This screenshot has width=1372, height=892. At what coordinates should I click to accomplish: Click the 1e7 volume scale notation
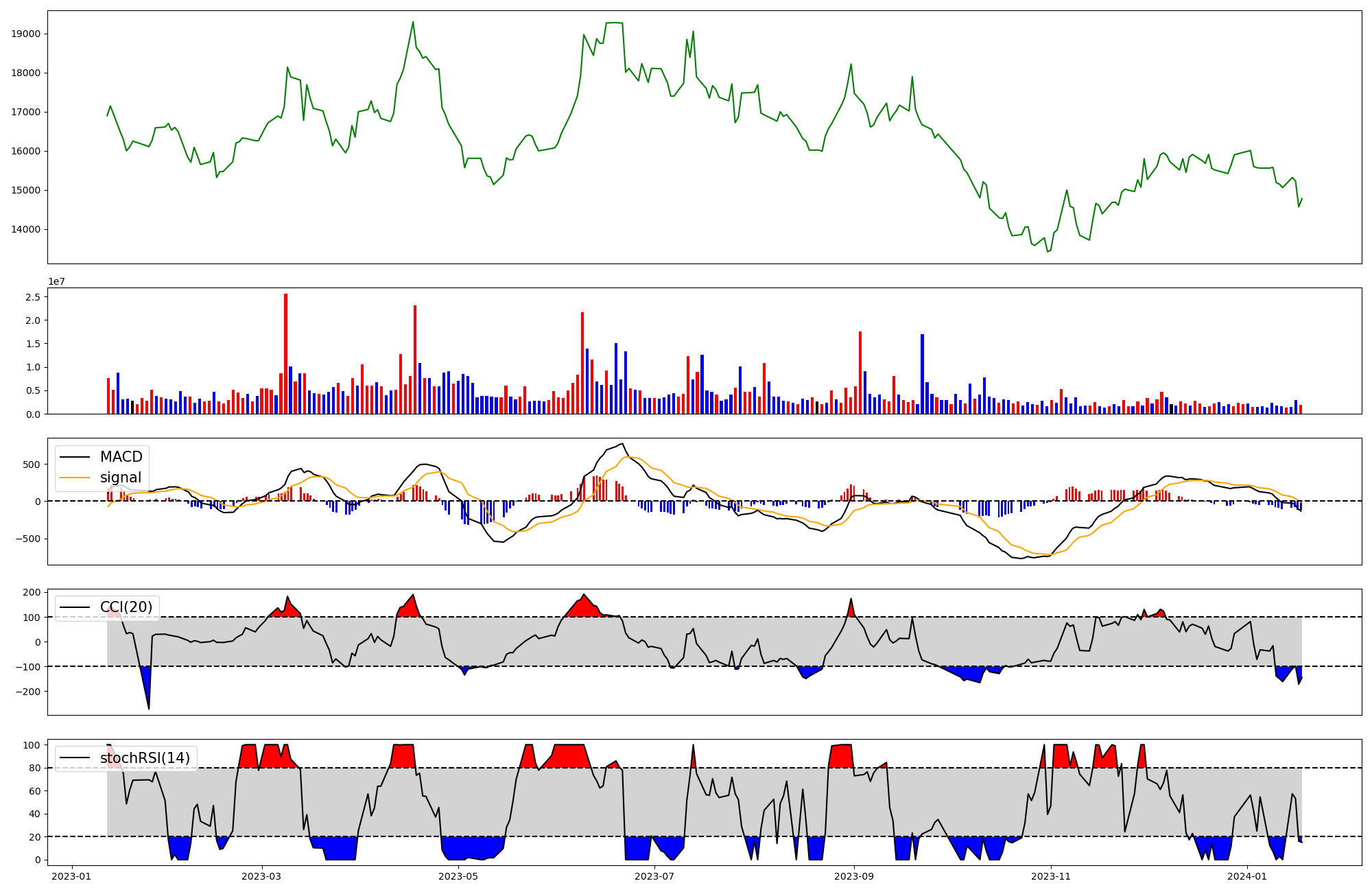[x=56, y=281]
